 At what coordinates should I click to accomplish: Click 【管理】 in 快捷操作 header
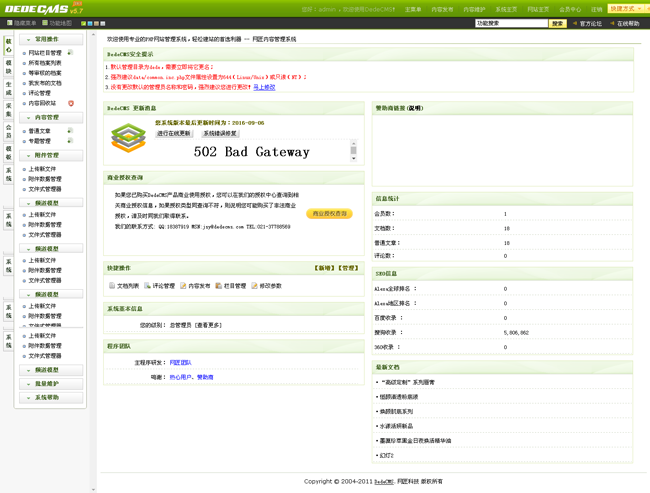348,268
